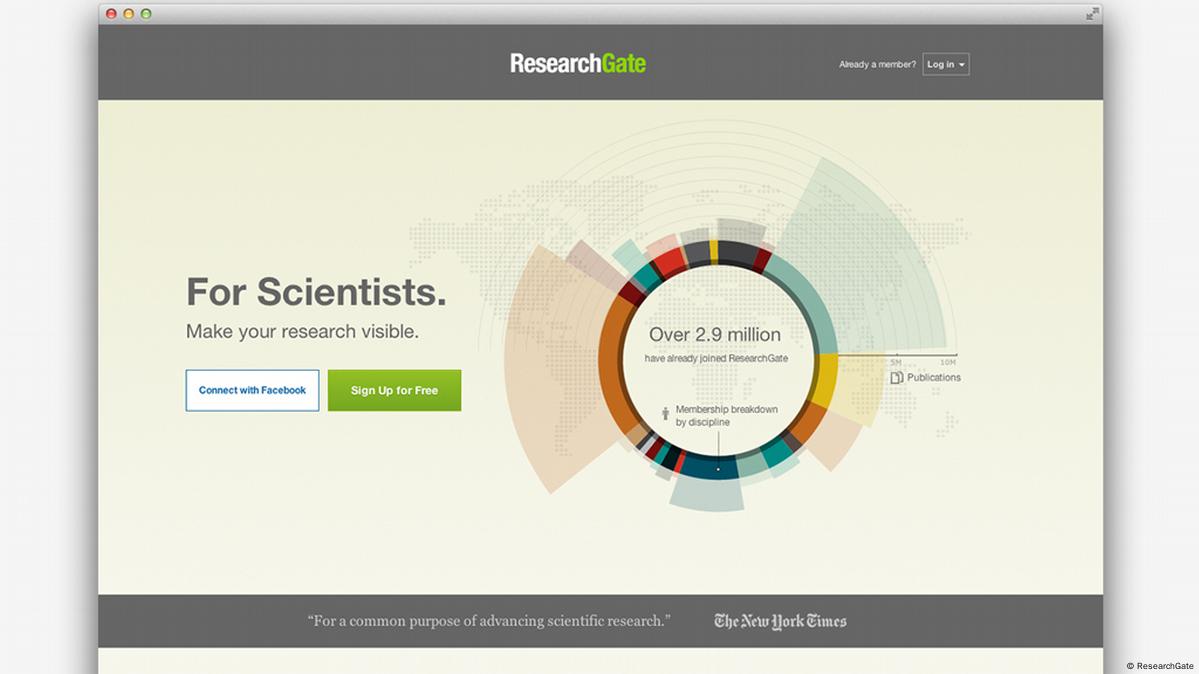The height and width of the screenshot is (674, 1199).
Task: Click the red close window button
Action: click(111, 14)
